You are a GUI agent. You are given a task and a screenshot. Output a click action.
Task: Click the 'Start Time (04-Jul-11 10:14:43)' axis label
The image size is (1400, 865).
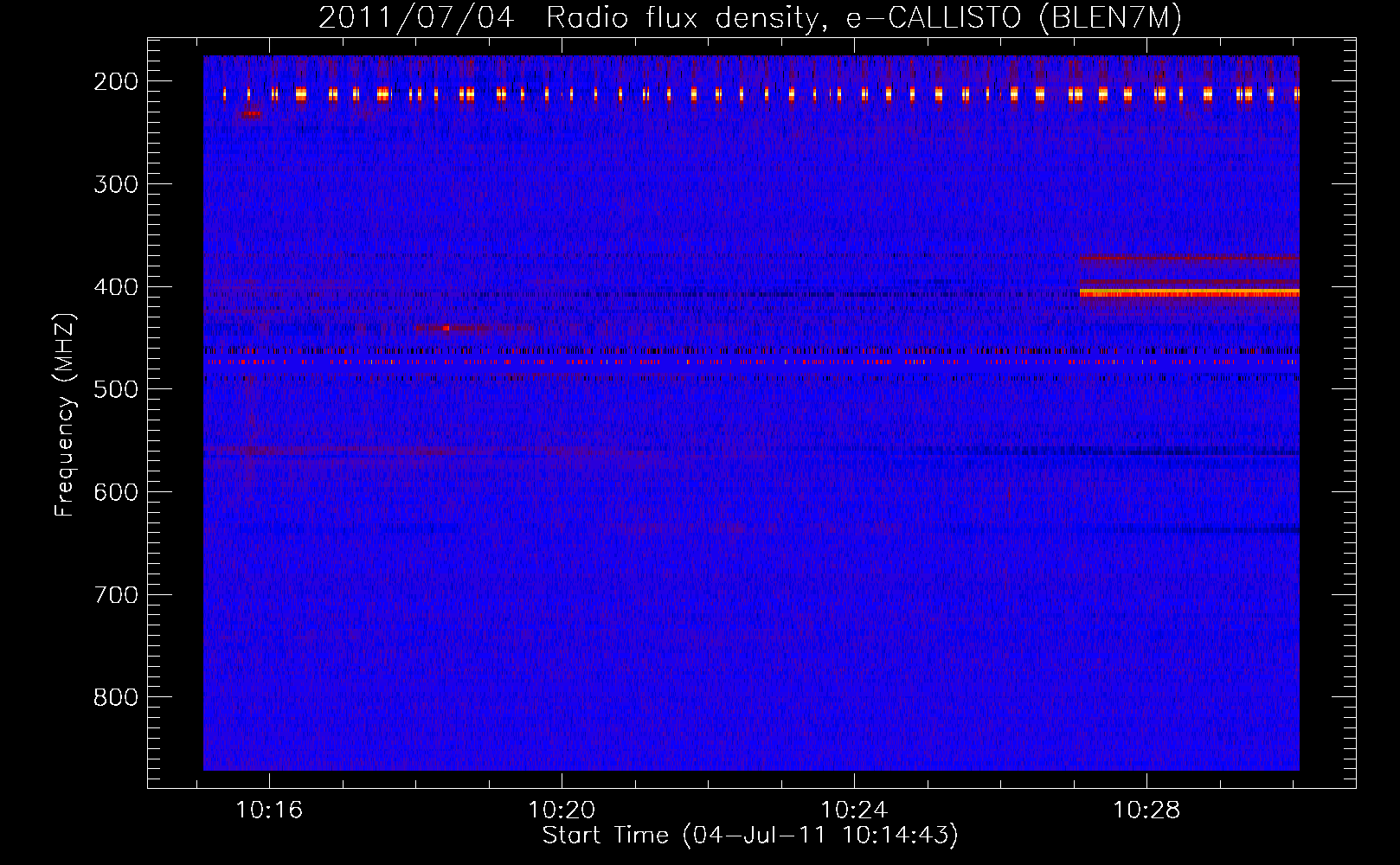pos(750,836)
